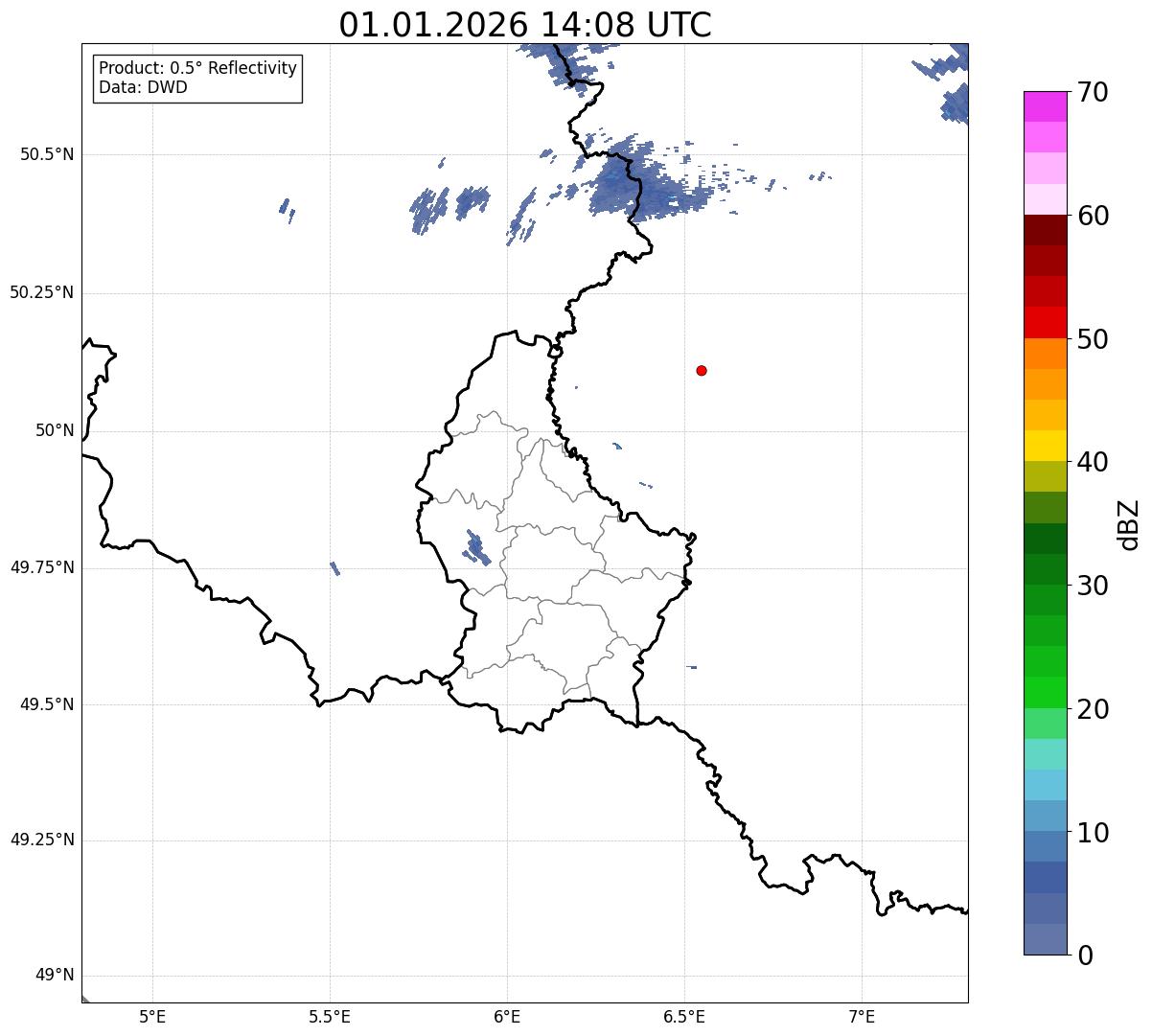Click the light cyan colorbar segment above 10

[x=1045, y=785]
